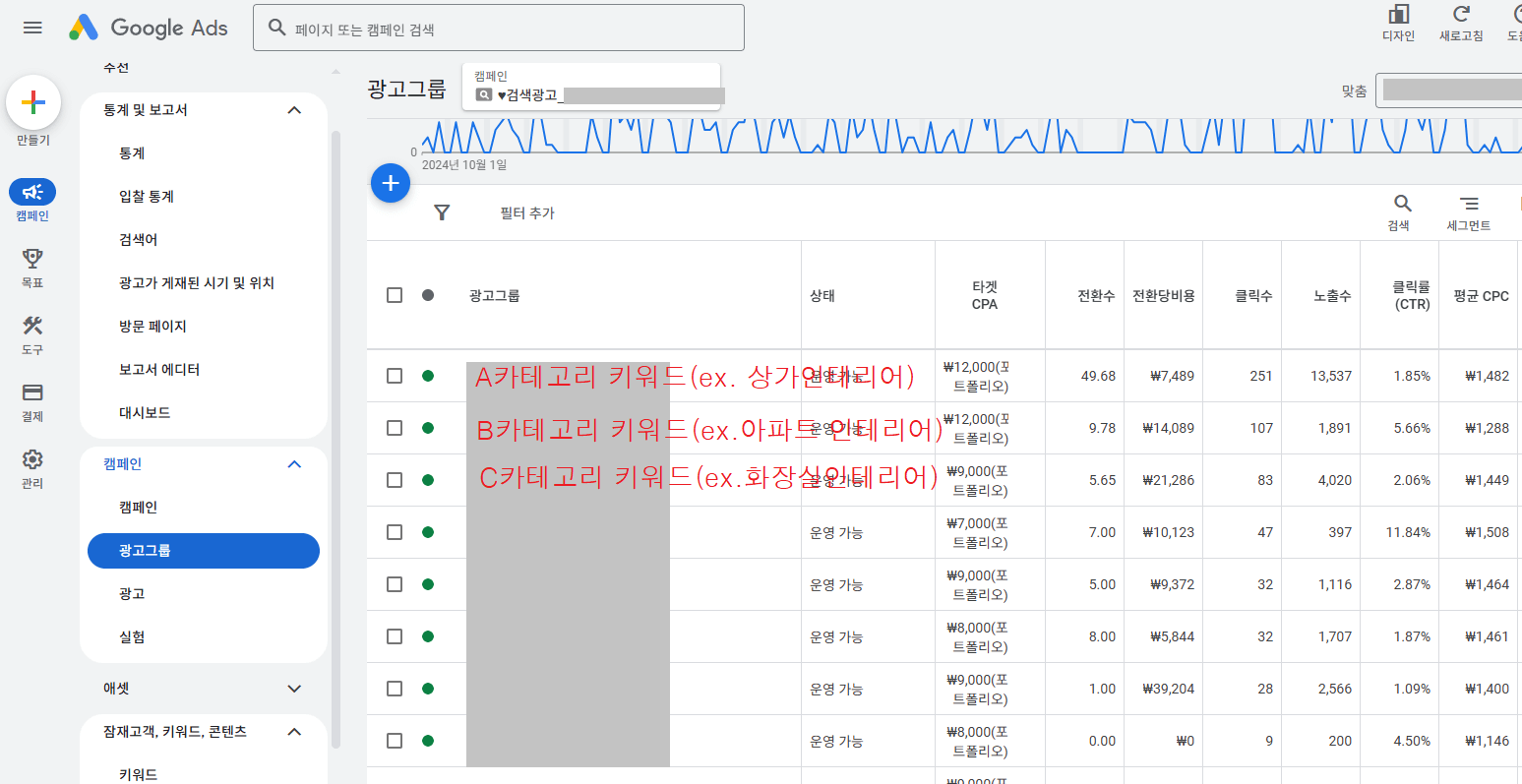Select the 광고그룹 sidebar item

tap(204, 551)
